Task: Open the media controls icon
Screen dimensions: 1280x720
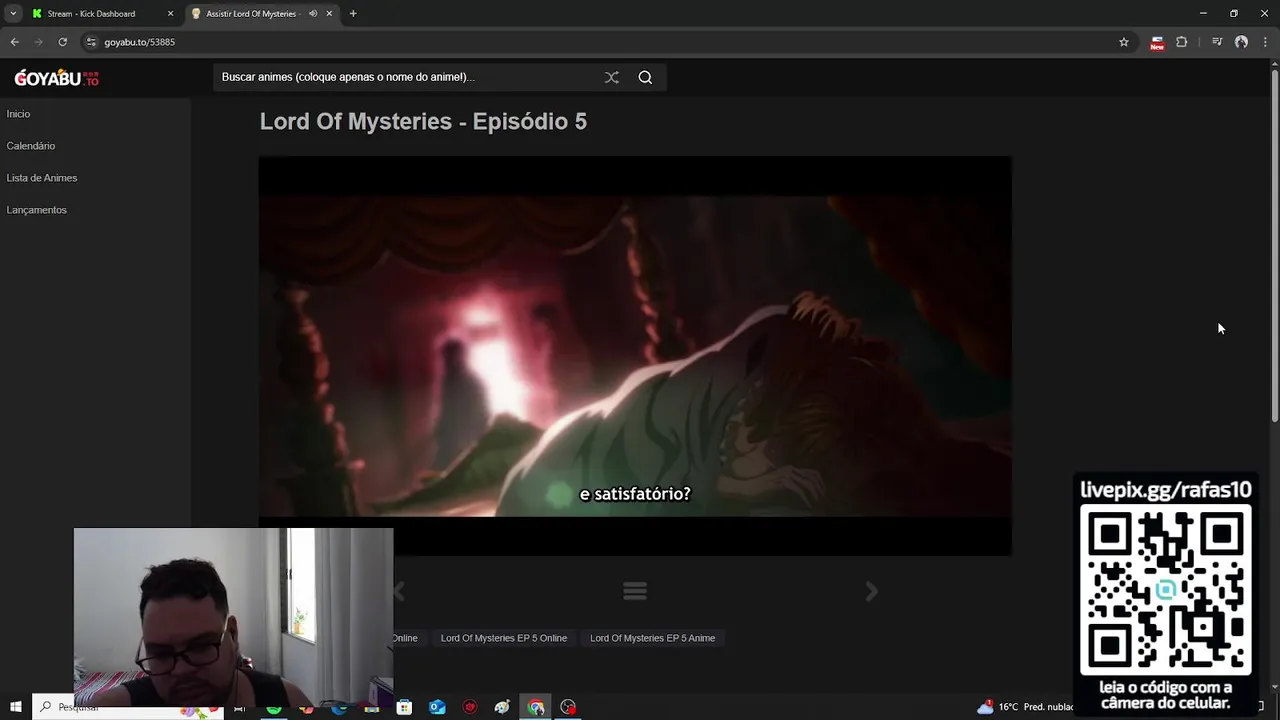Action: [x=1217, y=42]
